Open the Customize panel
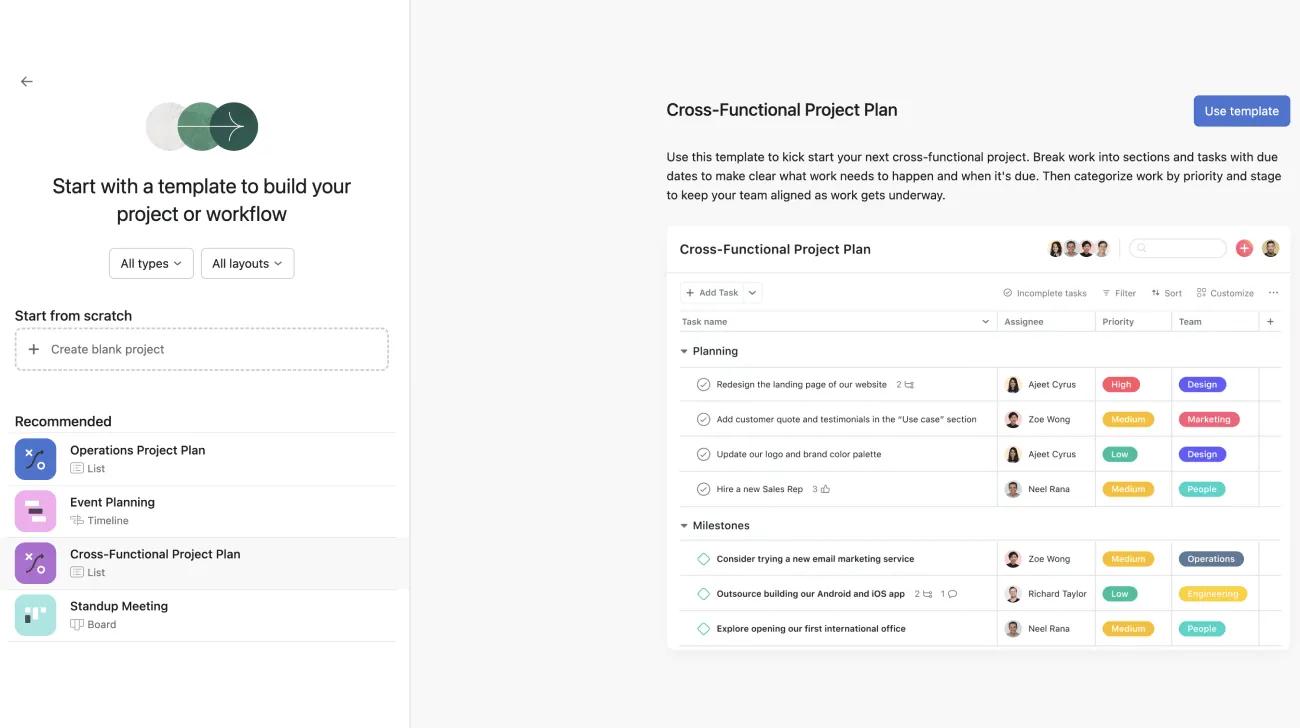The height and width of the screenshot is (728, 1300). 1225,292
